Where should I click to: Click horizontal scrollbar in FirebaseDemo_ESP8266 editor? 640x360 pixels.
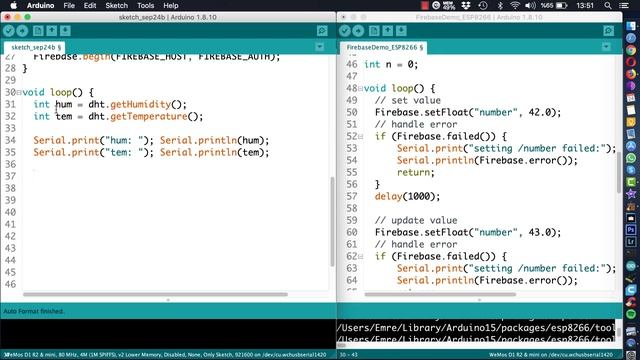coord(440,294)
